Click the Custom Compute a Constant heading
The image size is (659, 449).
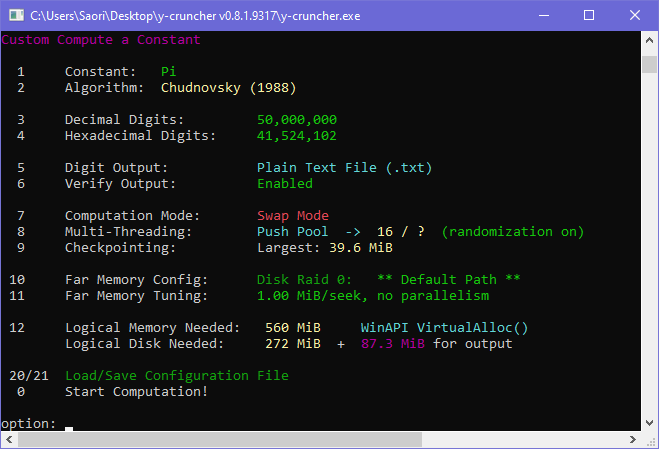(x=100, y=40)
